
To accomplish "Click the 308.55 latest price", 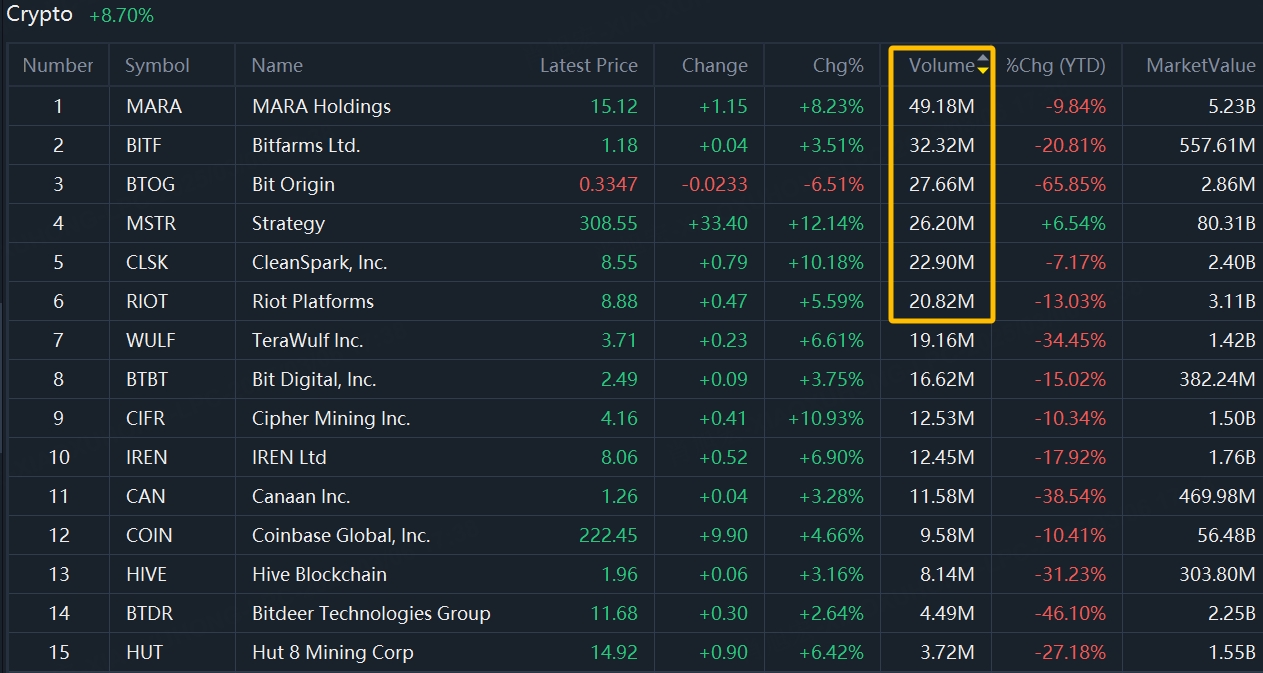I will pos(608,223).
